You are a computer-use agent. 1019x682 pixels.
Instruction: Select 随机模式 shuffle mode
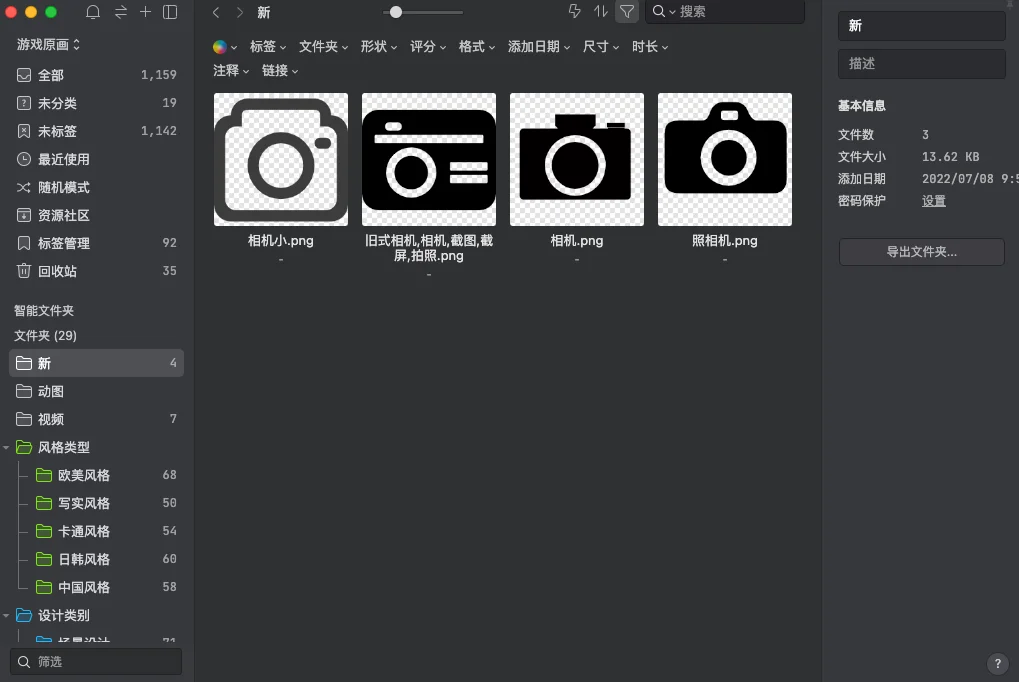[63, 187]
